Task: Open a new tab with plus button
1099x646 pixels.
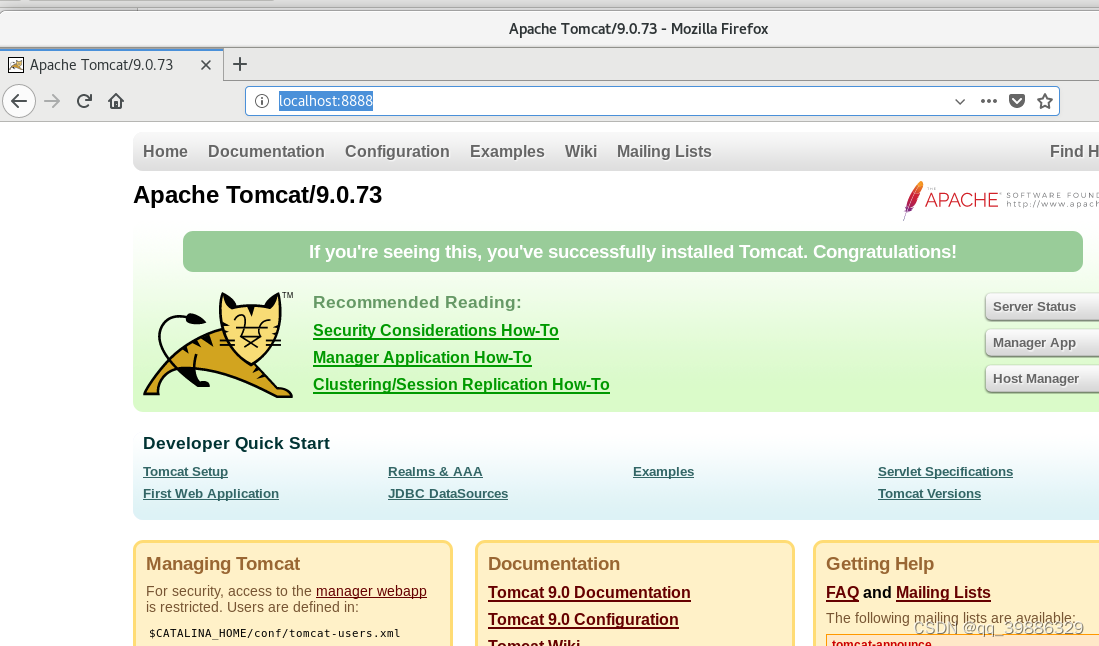Action: point(240,64)
